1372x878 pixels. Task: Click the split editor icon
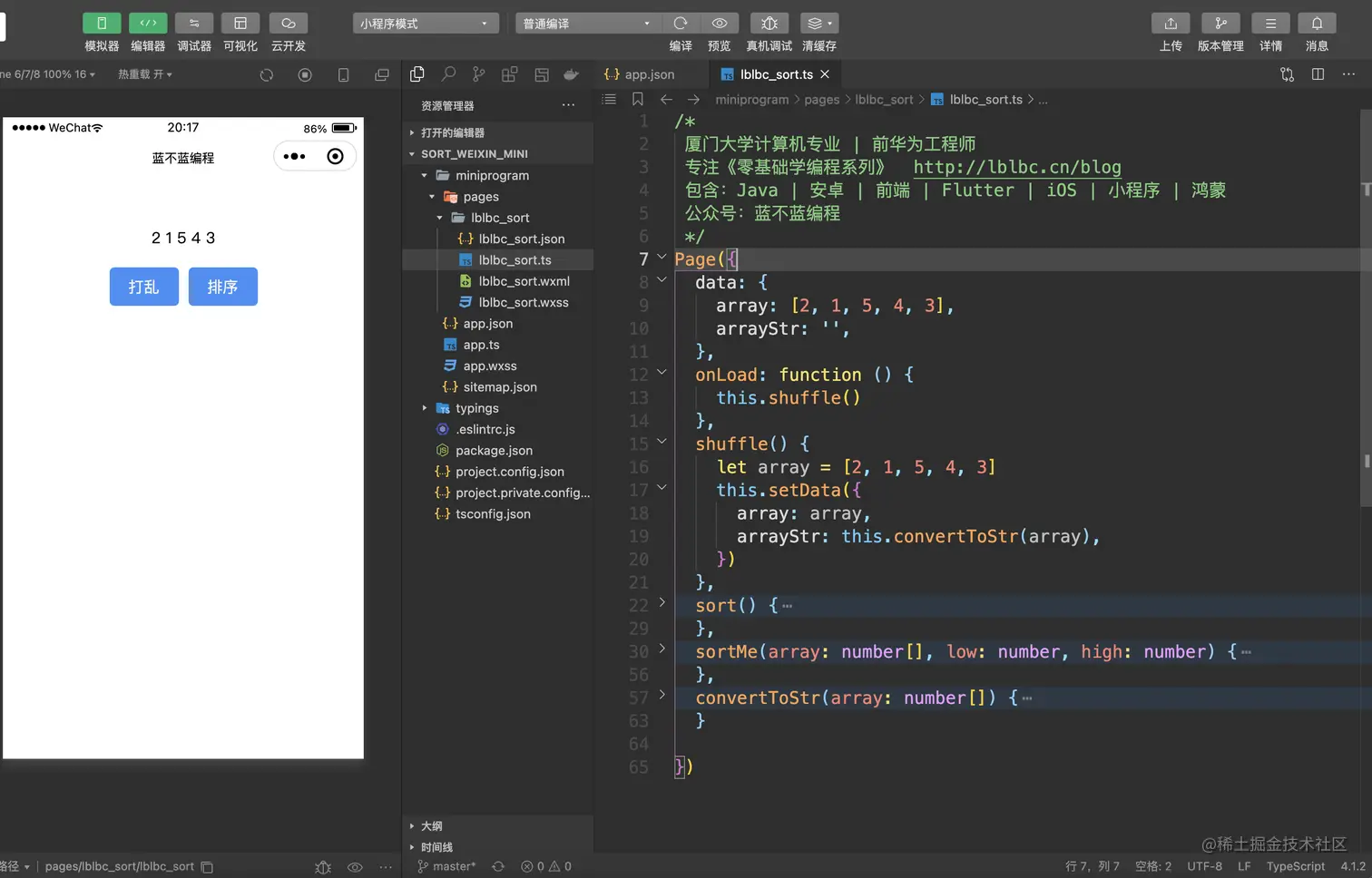click(1318, 74)
